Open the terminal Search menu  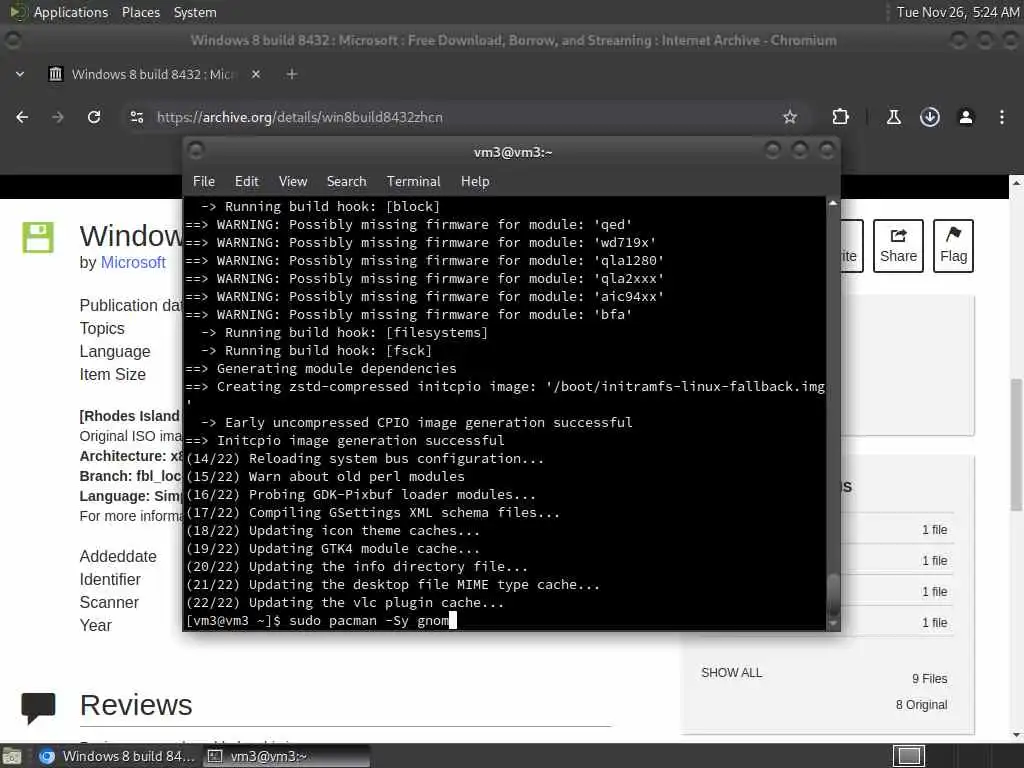346,182
